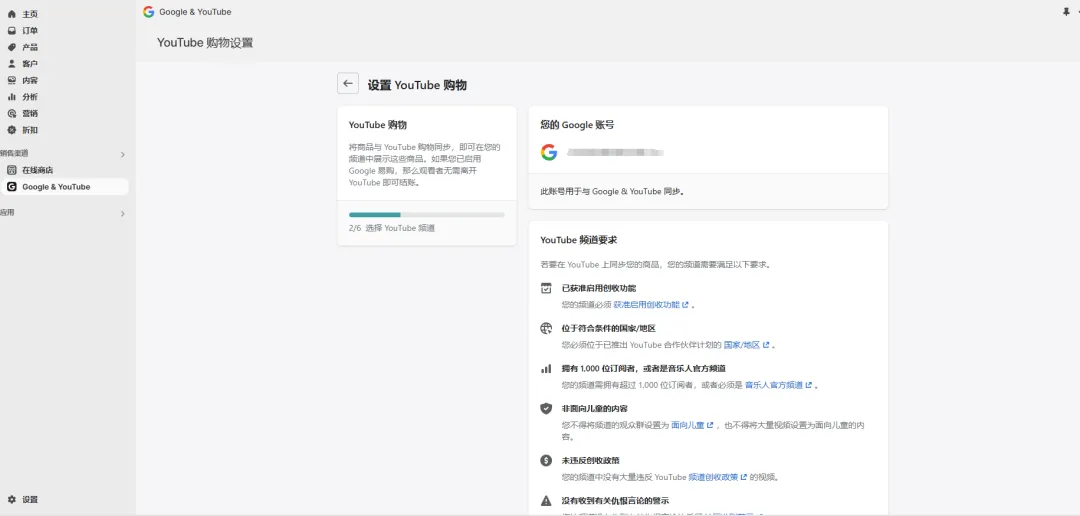
Task: Click the 应用 section label
Action: point(7,212)
